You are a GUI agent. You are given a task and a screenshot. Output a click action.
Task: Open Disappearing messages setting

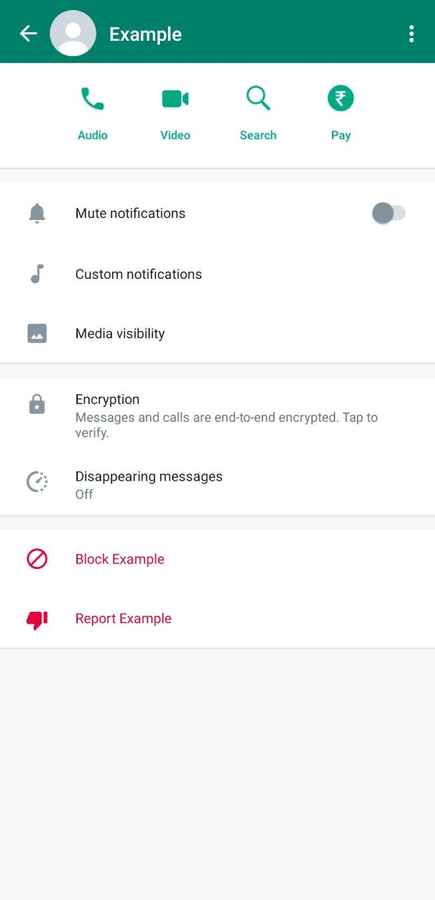(218, 484)
